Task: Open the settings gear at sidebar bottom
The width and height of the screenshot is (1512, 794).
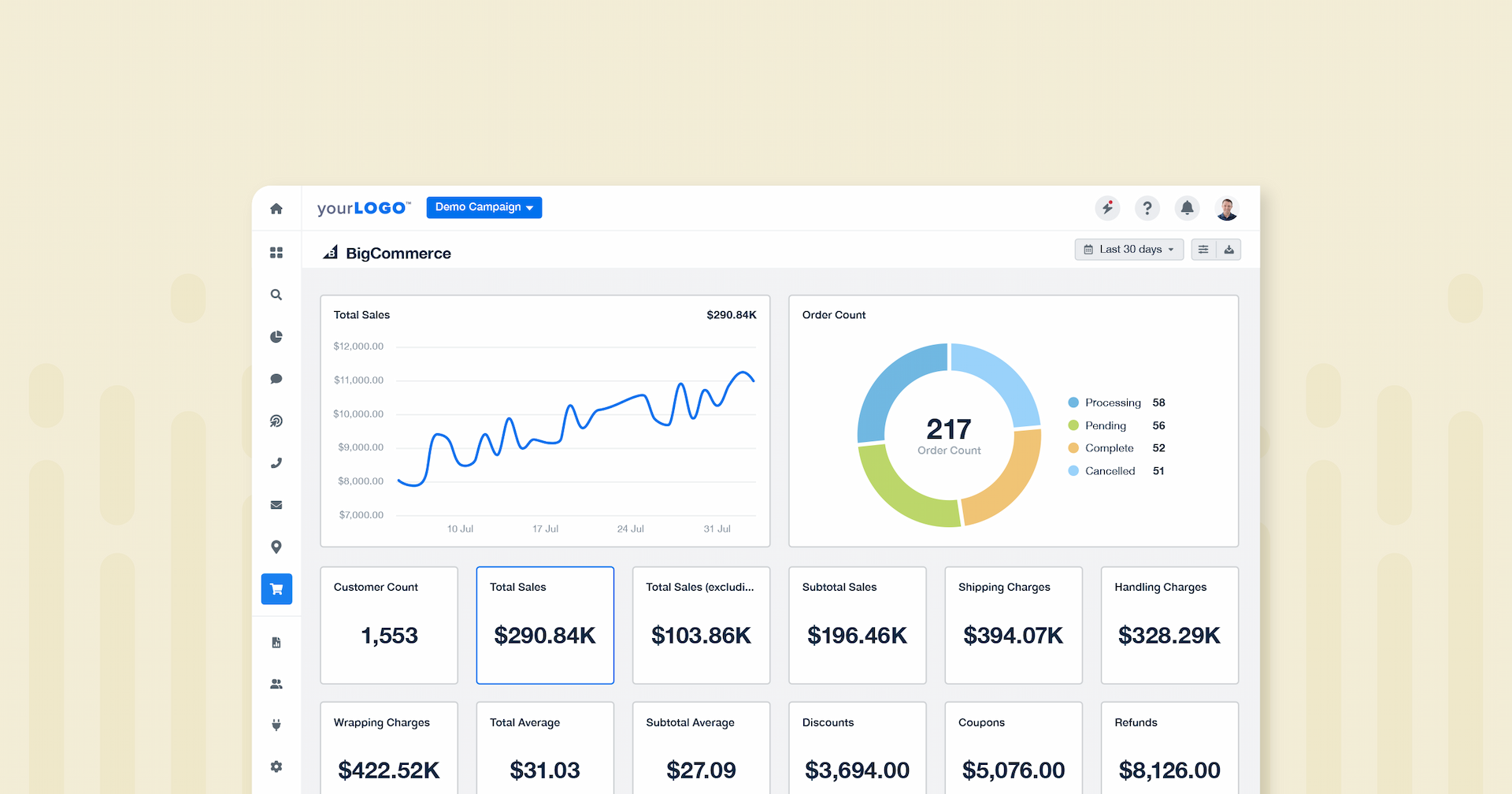Action: coord(276,766)
